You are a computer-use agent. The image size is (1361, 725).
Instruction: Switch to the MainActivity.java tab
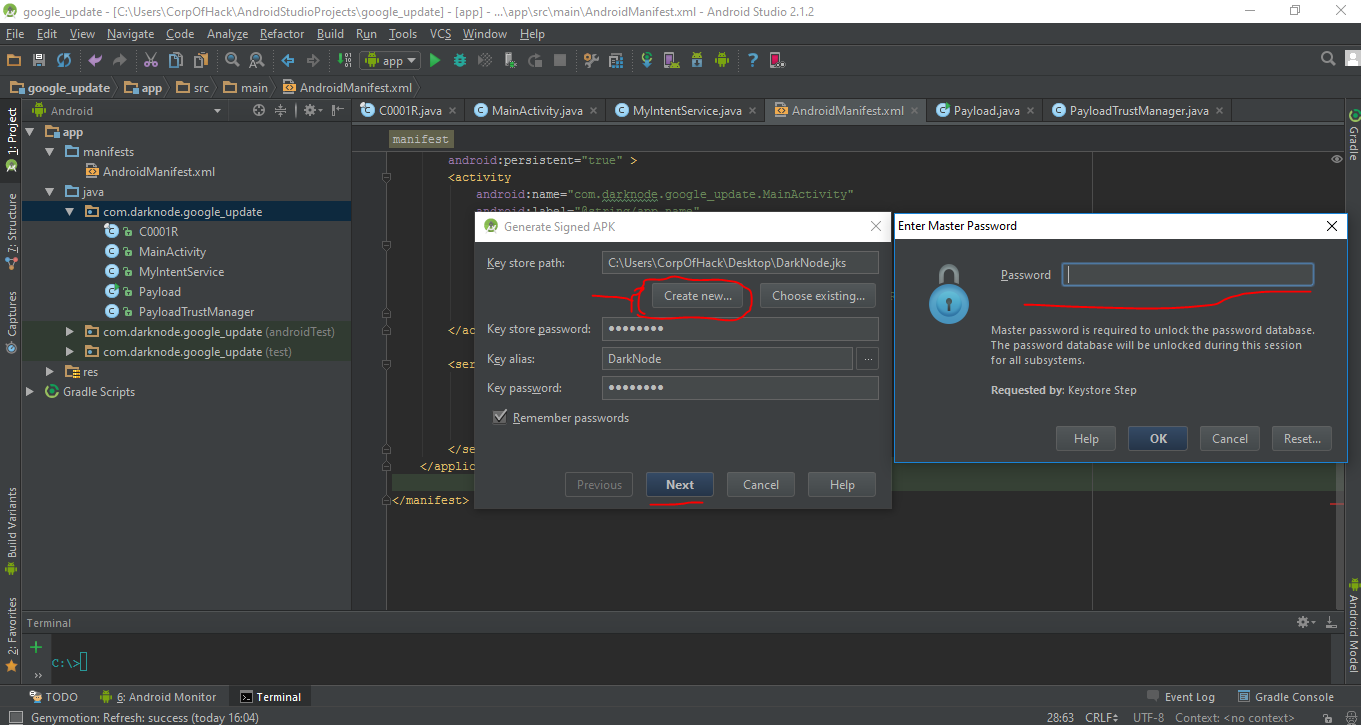536,111
